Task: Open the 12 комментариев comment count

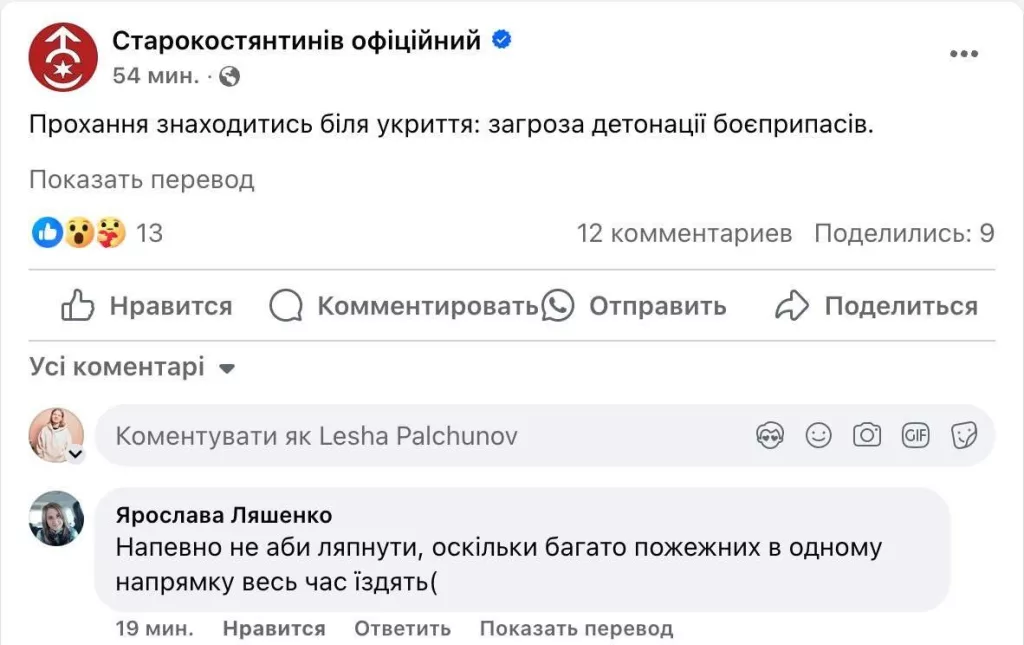Action: (683, 233)
